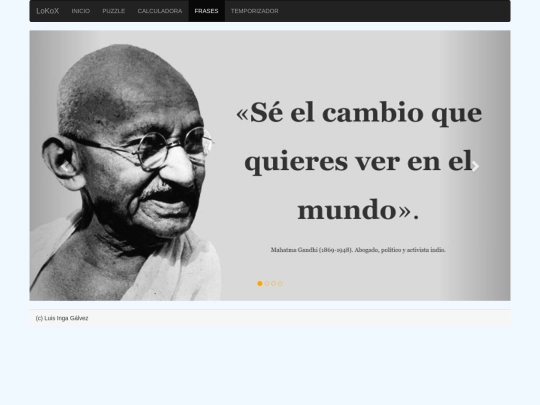Click the Mahatma Gandhi caption line
The height and width of the screenshot is (405, 540).
pos(358,250)
